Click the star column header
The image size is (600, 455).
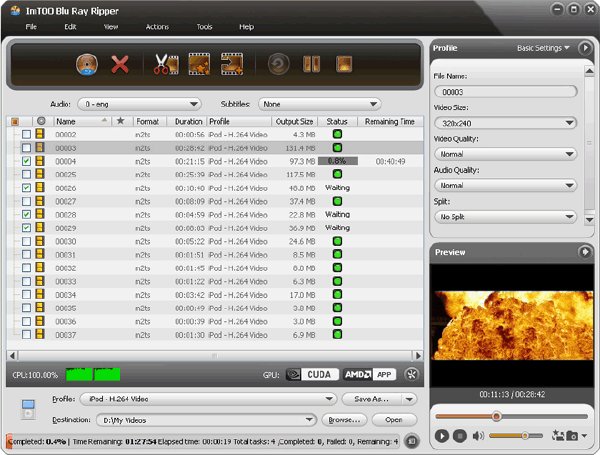pos(121,121)
